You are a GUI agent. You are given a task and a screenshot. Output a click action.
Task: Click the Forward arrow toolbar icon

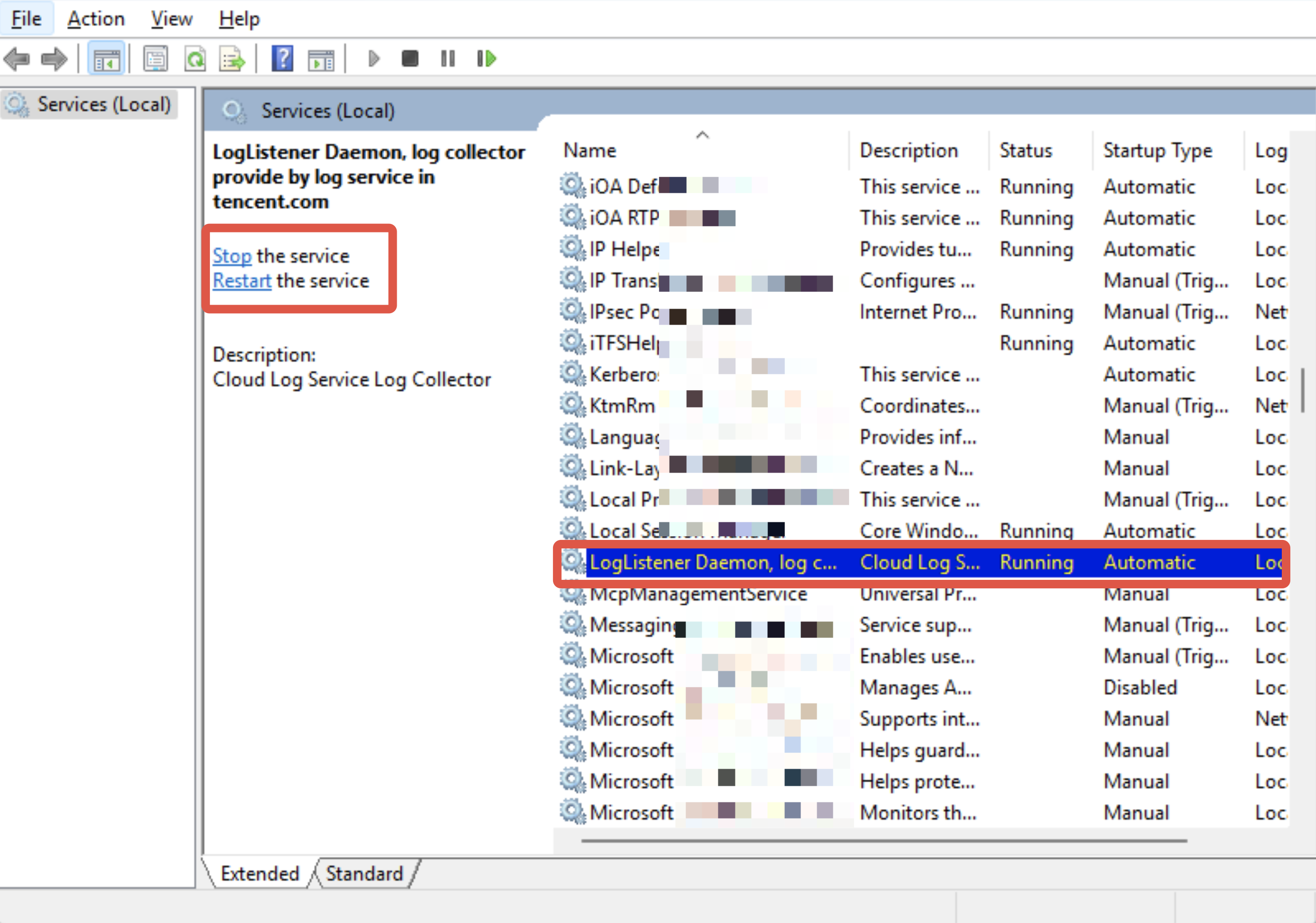coord(55,58)
